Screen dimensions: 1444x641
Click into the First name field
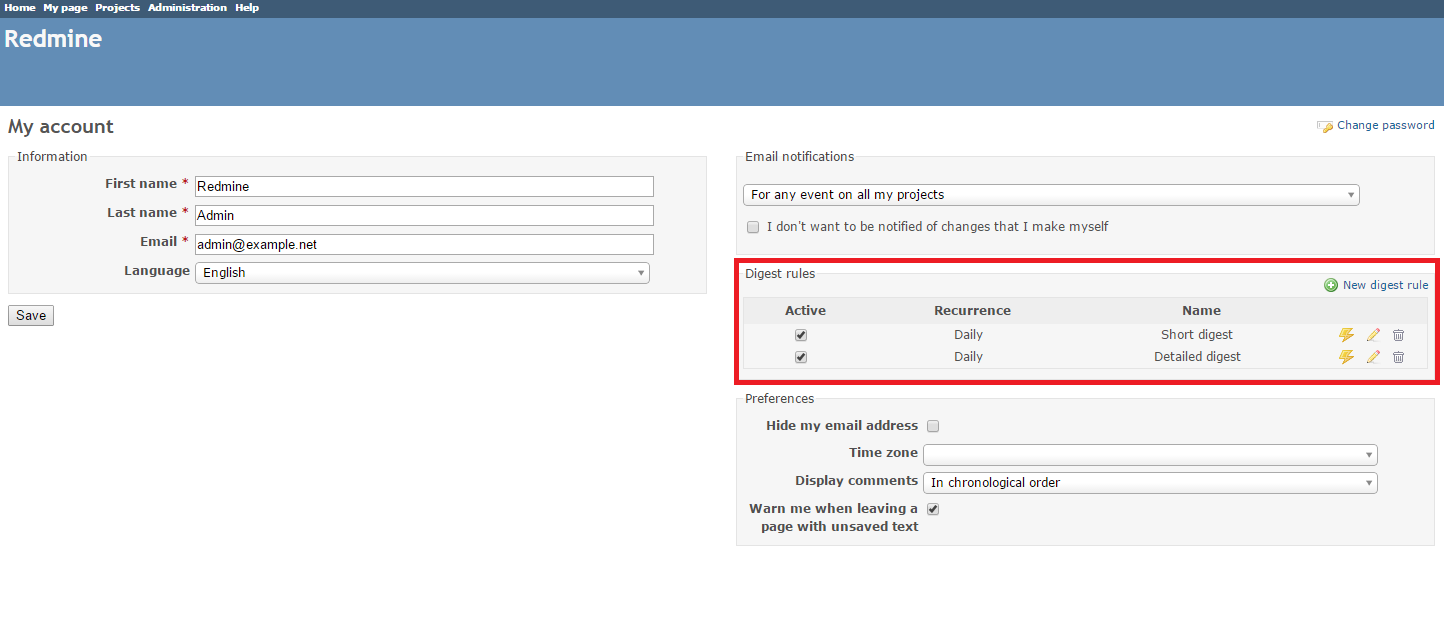click(424, 186)
